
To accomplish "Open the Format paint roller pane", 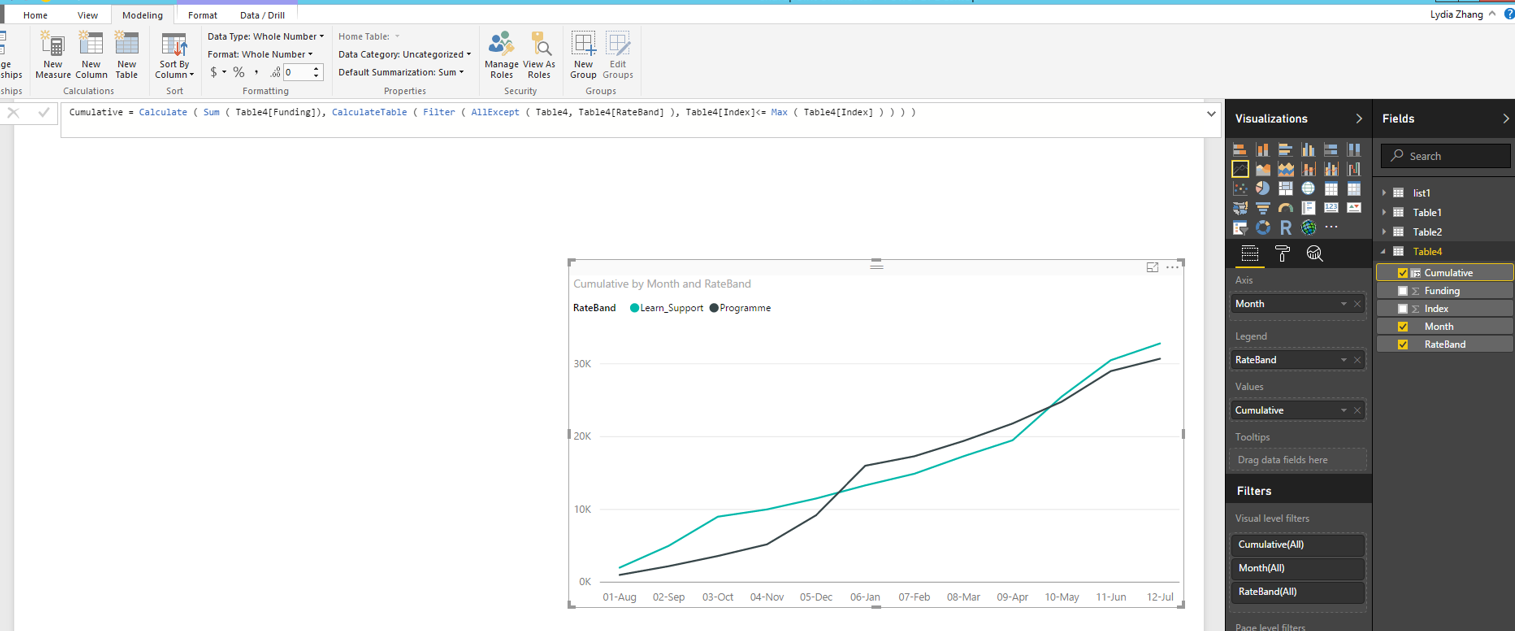I will [1282, 254].
